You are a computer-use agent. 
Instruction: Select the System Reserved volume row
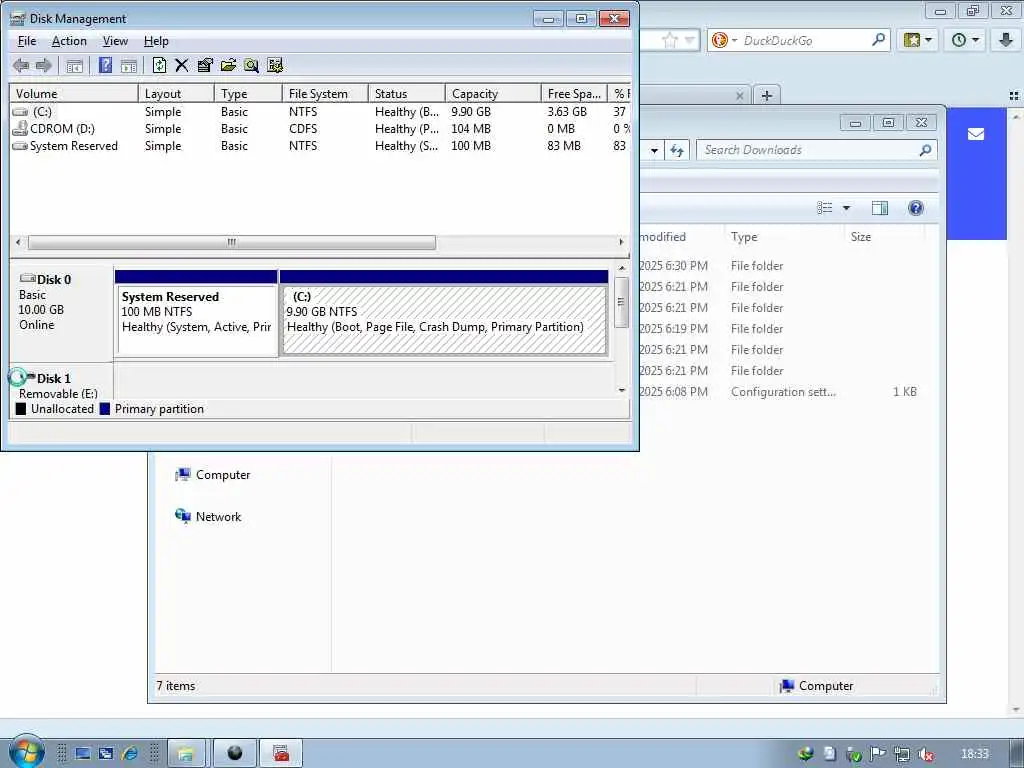(x=320, y=146)
